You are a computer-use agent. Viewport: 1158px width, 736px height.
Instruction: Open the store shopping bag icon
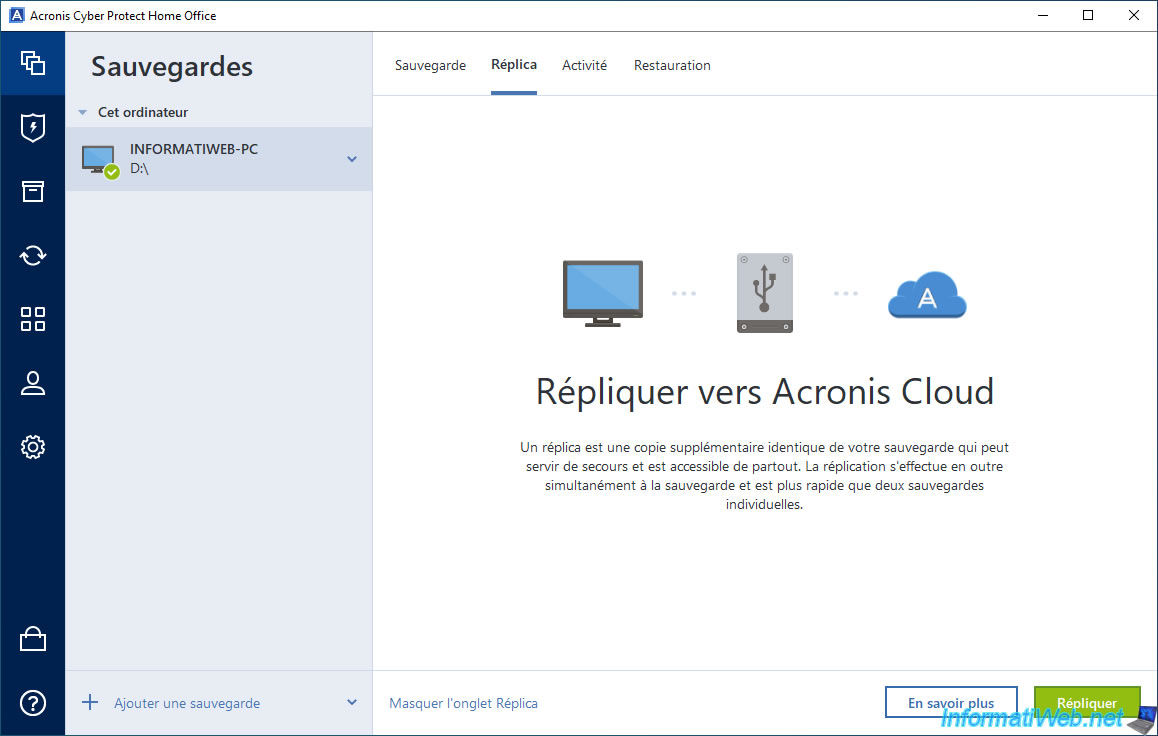32,639
